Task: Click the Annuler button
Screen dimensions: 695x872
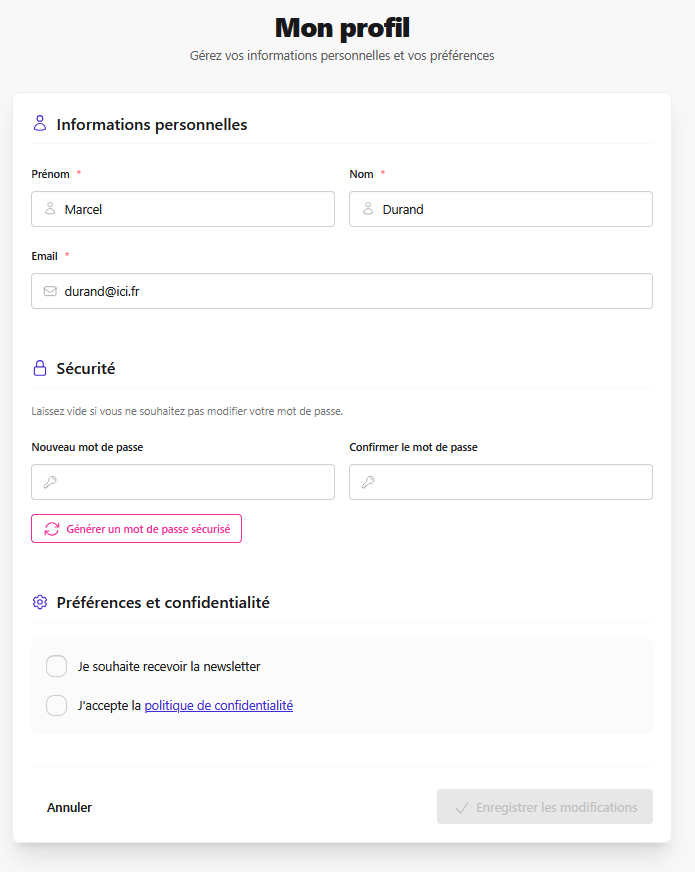Action: point(69,807)
